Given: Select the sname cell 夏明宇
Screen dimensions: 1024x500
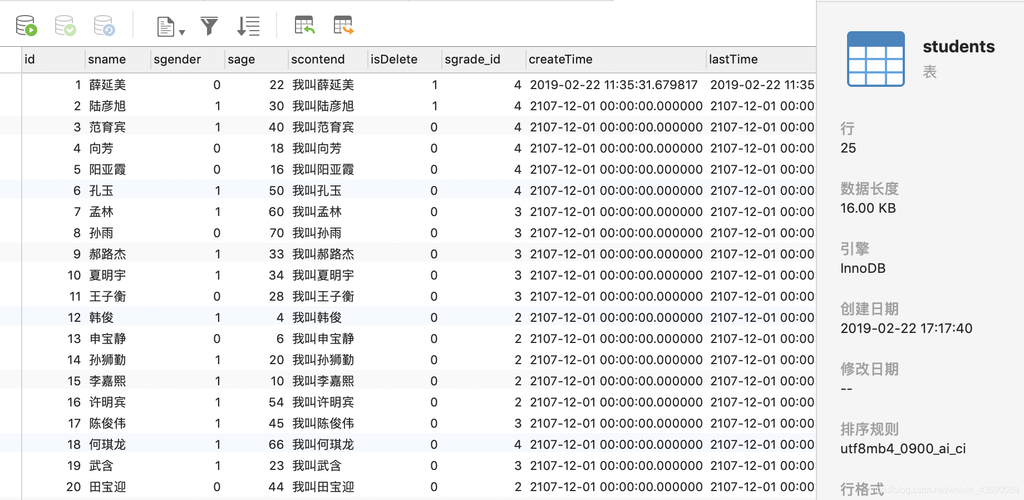Looking at the screenshot, I should [x=108, y=275].
